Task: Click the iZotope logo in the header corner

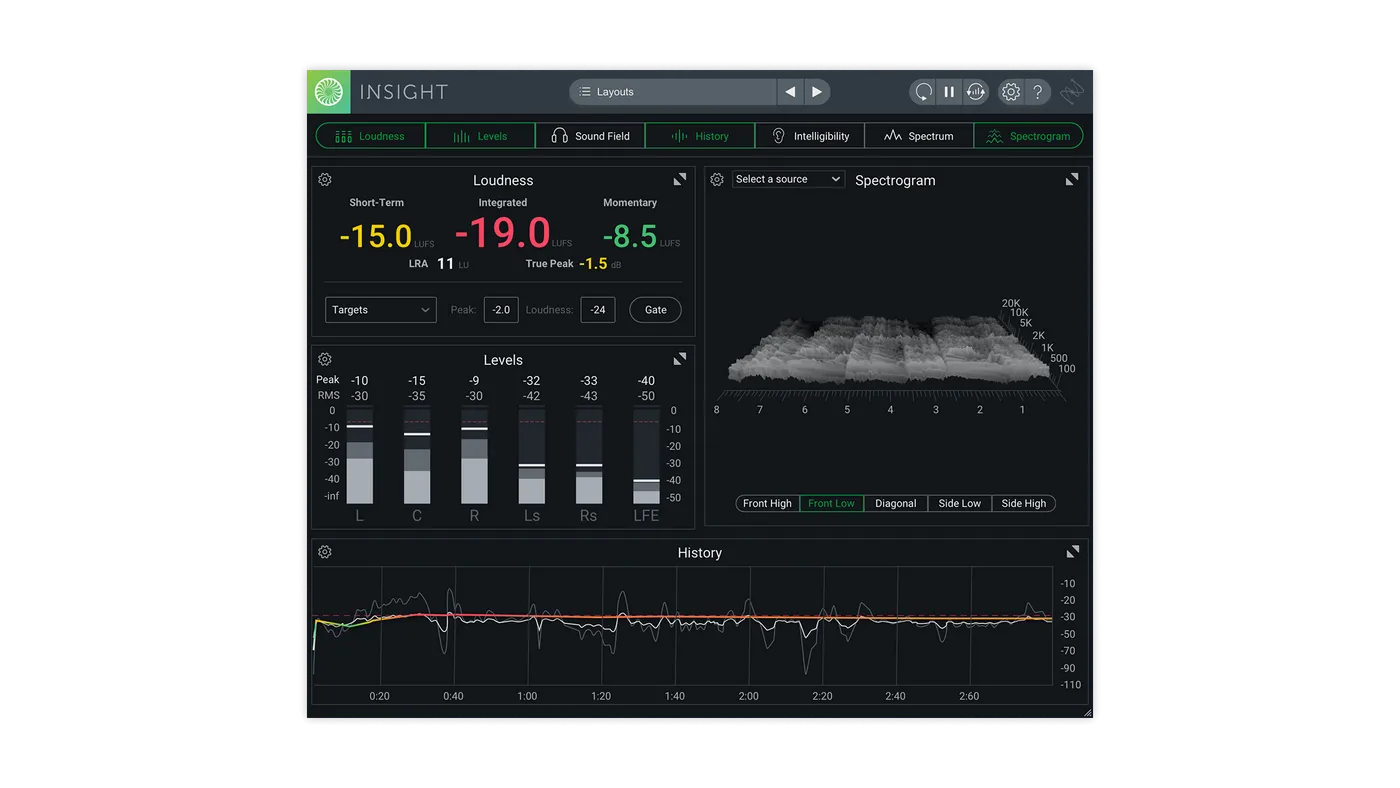Action: click(1072, 92)
